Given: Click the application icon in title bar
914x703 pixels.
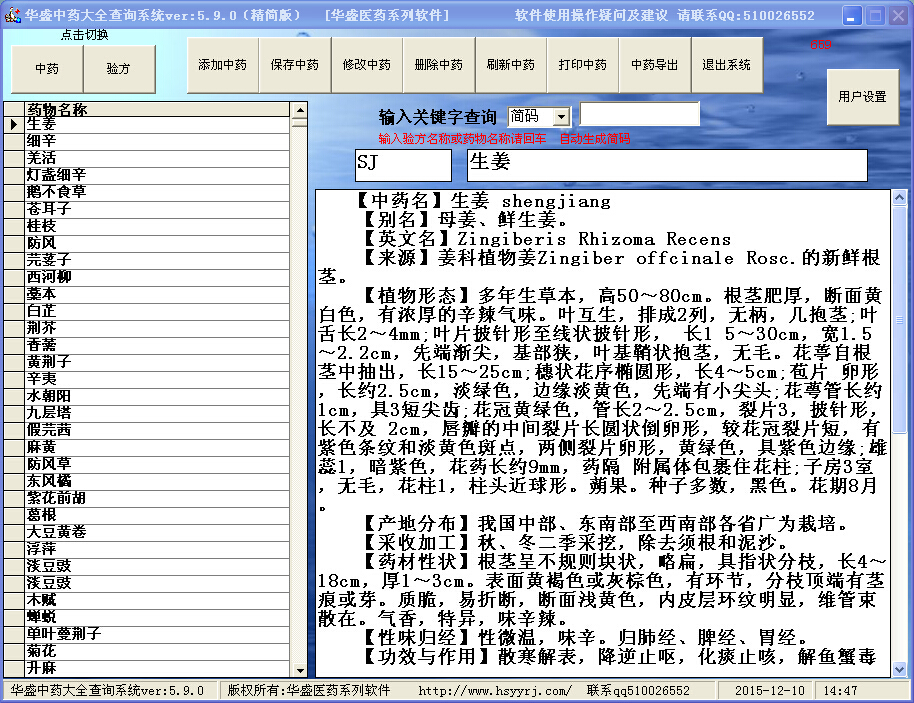Looking at the screenshot, I should [x=12, y=15].
